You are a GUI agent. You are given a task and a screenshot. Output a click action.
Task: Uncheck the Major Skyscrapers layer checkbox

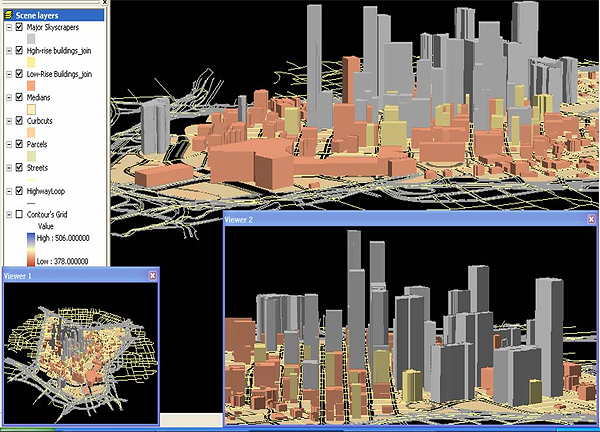tap(19, 27)
